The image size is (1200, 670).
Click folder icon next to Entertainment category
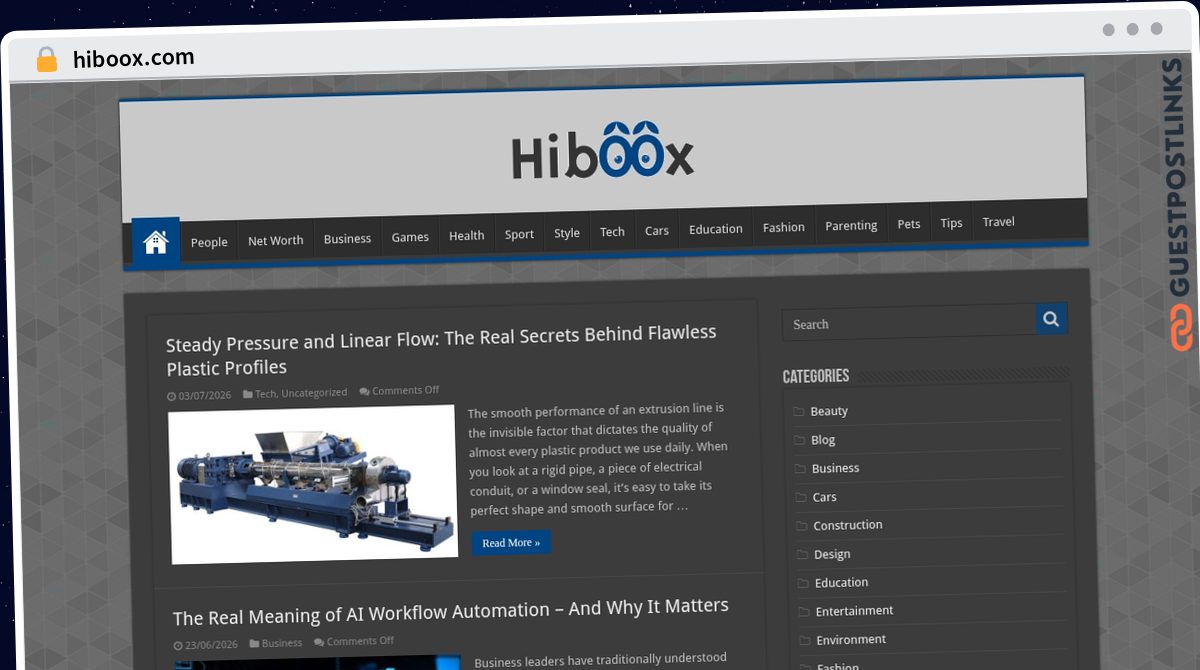(806, 612)
